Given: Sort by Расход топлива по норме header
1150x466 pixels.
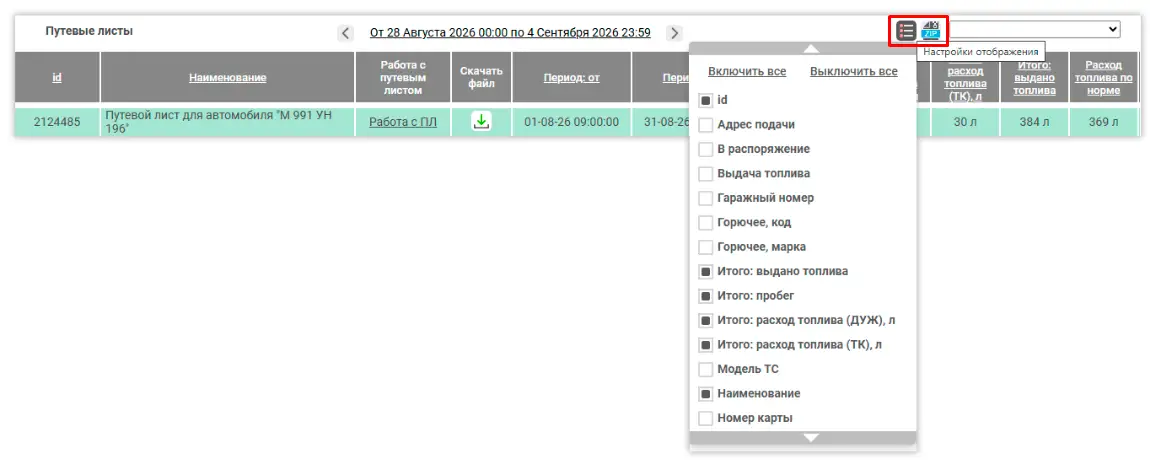Looking at the screenshot, I should click(x=1103, y=78).
